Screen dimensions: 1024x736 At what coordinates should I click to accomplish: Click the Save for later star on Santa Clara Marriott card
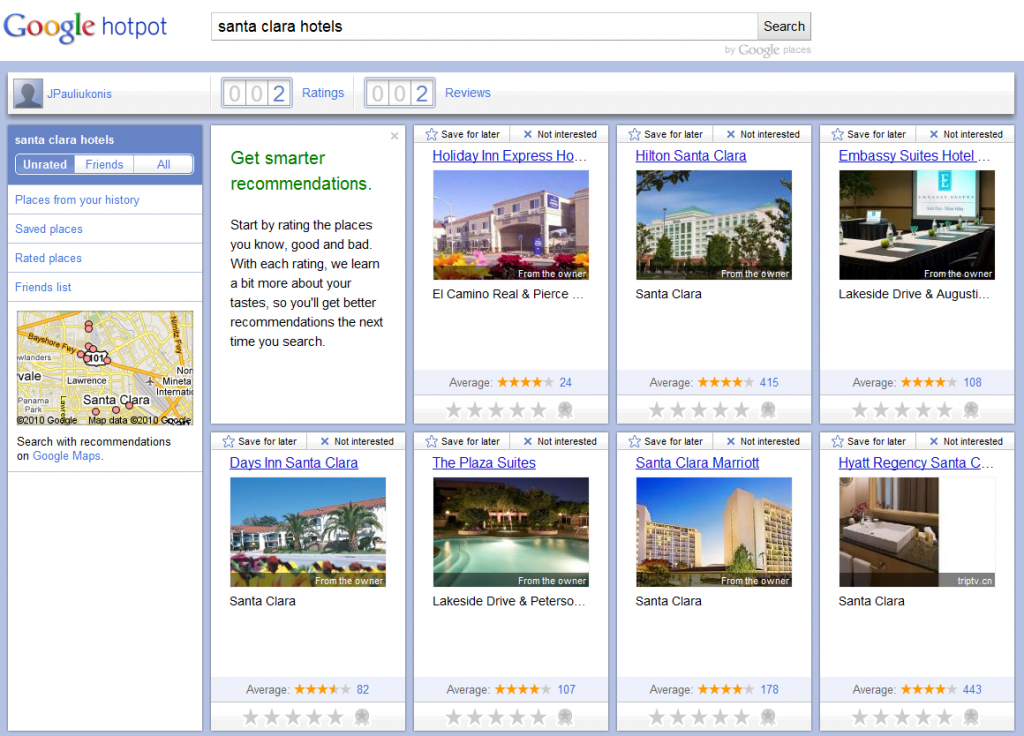[634, 441]
